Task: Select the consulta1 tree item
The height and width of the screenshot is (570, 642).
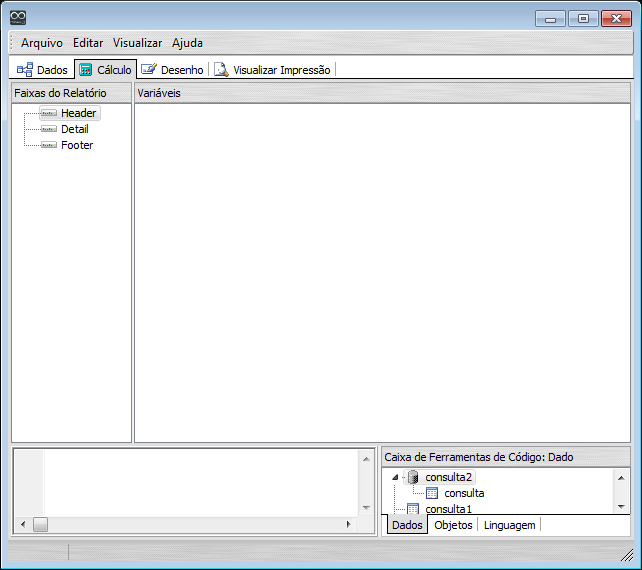Action: pyautogui.click(x=448, y=509)
